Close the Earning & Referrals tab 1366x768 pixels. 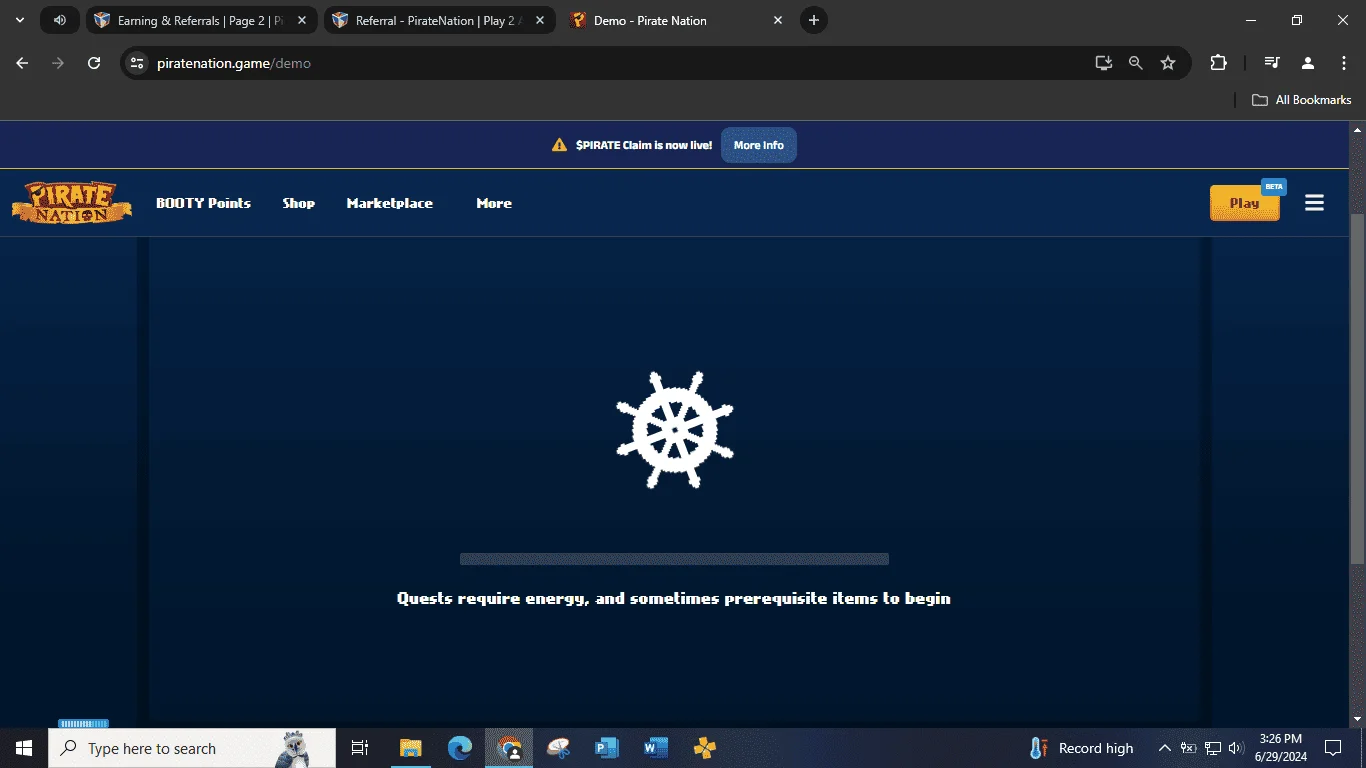[302, 20]
